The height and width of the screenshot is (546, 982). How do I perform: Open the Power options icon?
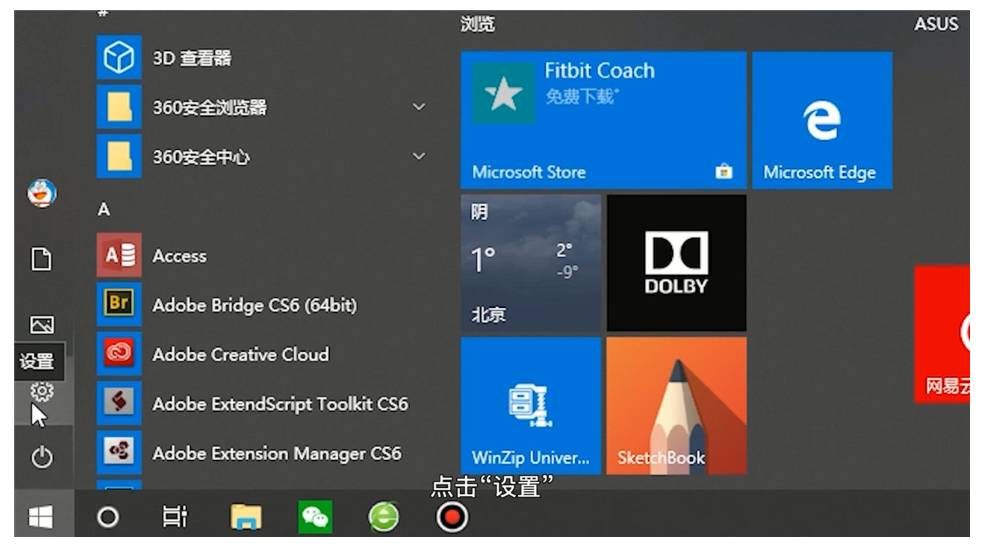point(41,457)
